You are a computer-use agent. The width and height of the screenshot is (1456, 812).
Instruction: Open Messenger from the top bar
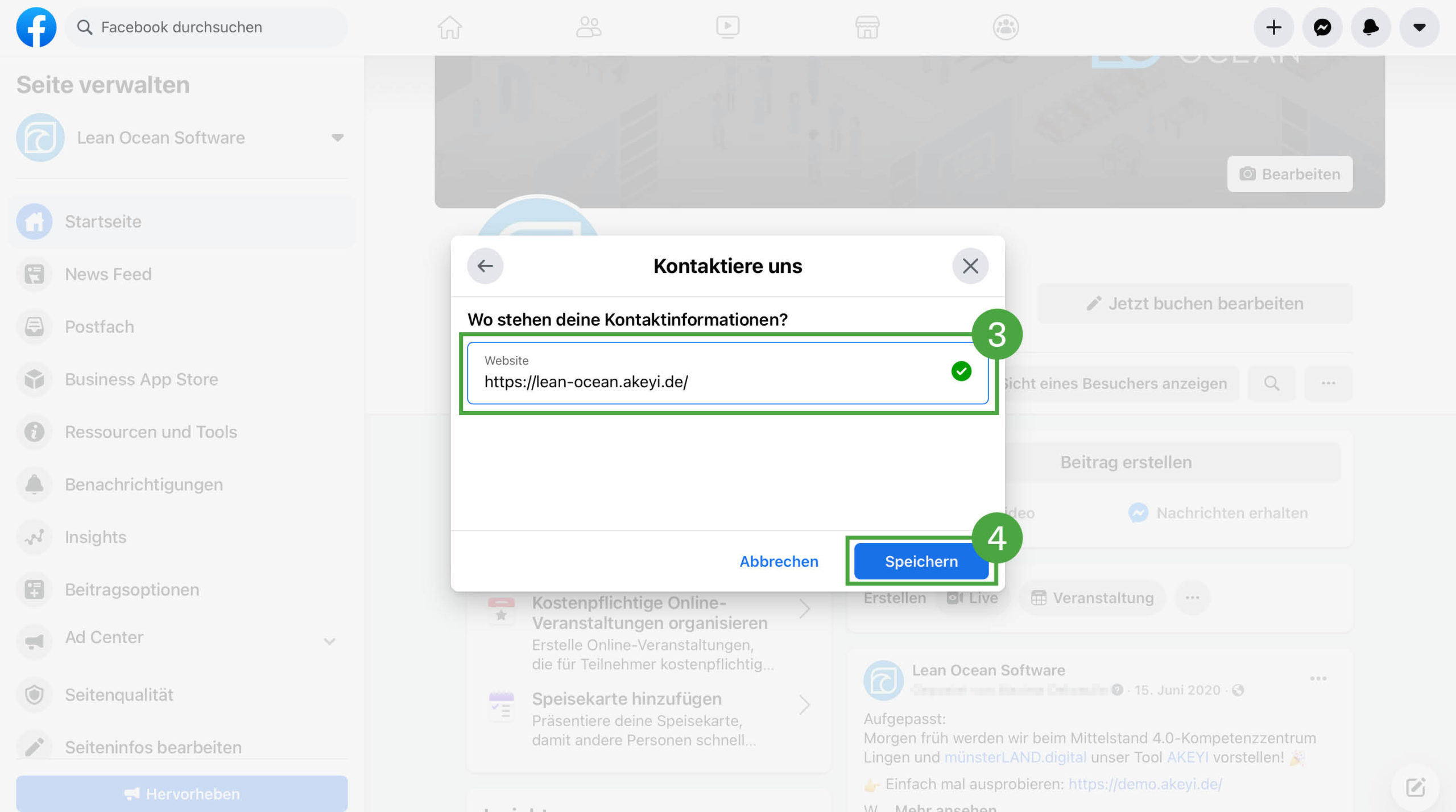point(1322,27)
